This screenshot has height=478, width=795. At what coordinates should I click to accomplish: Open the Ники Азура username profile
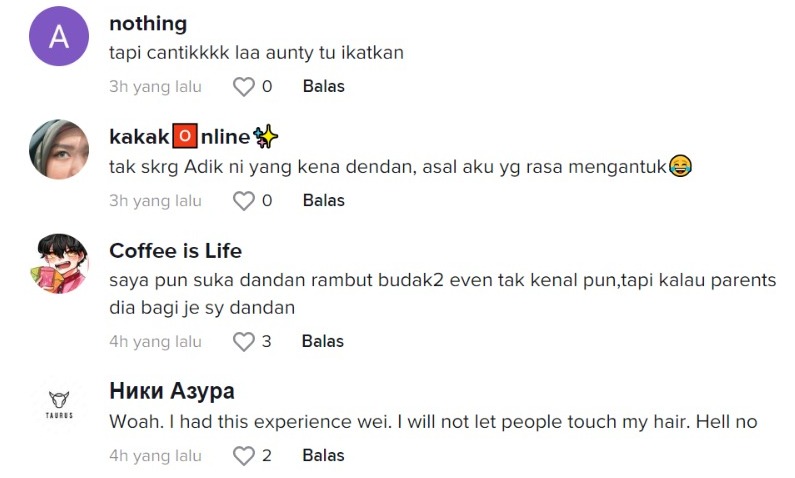click(171, 391)
